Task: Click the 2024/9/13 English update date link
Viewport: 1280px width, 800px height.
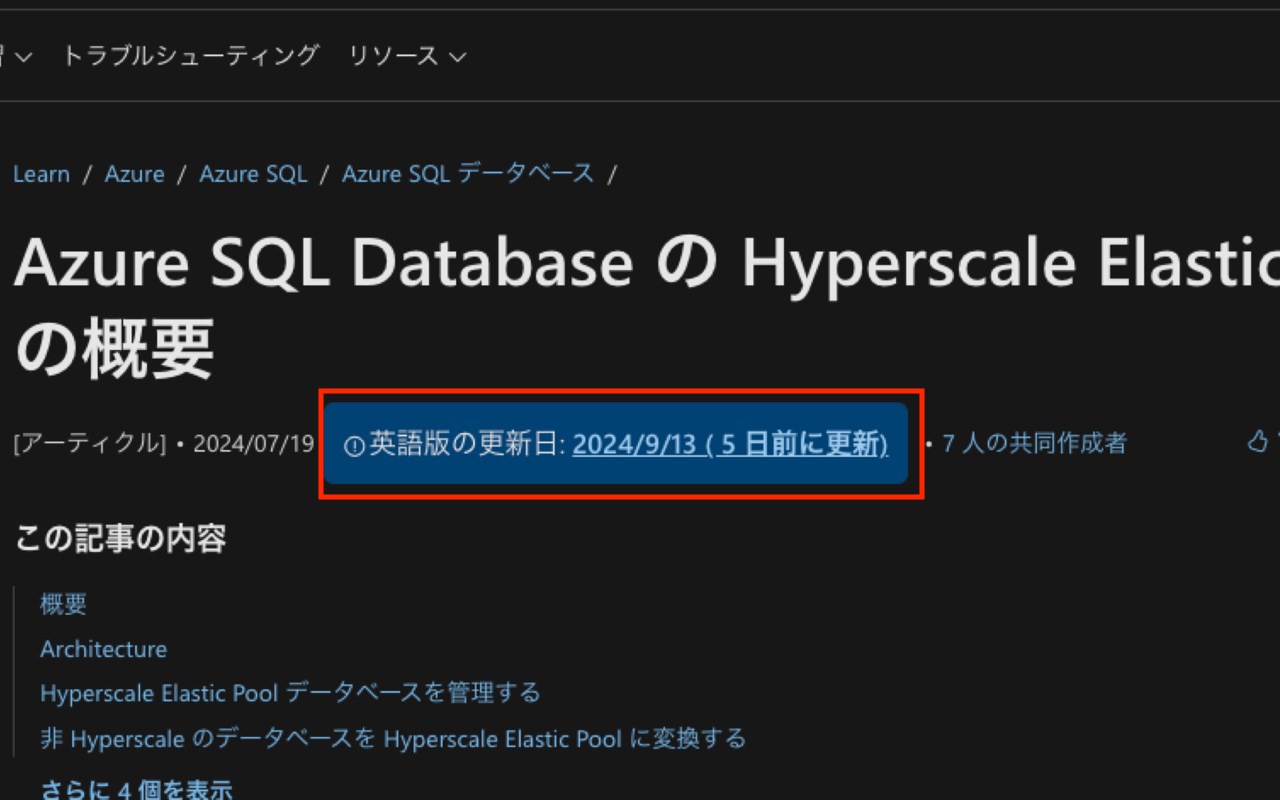Action: tap(730, 444)
